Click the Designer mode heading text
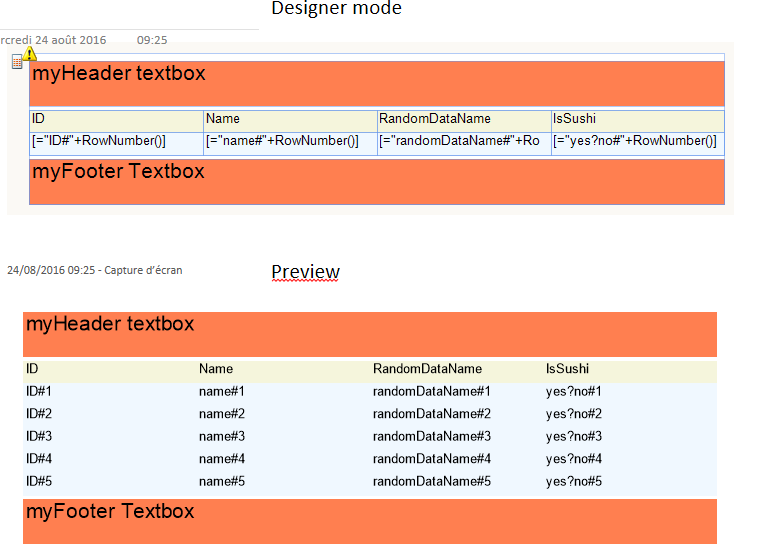The image size is (762, 550). point(336,9)
